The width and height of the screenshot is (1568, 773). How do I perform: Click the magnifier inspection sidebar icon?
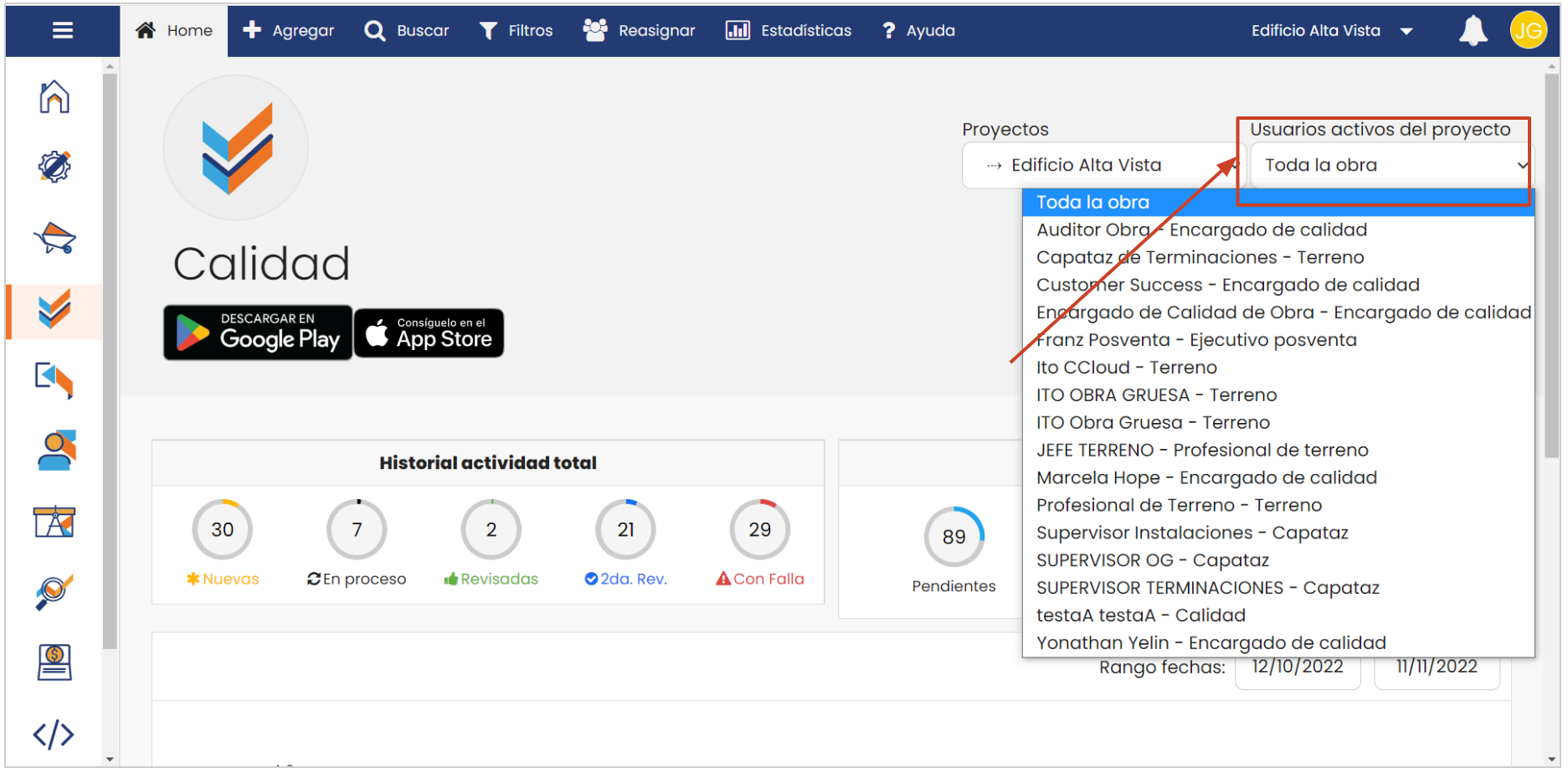54,592
